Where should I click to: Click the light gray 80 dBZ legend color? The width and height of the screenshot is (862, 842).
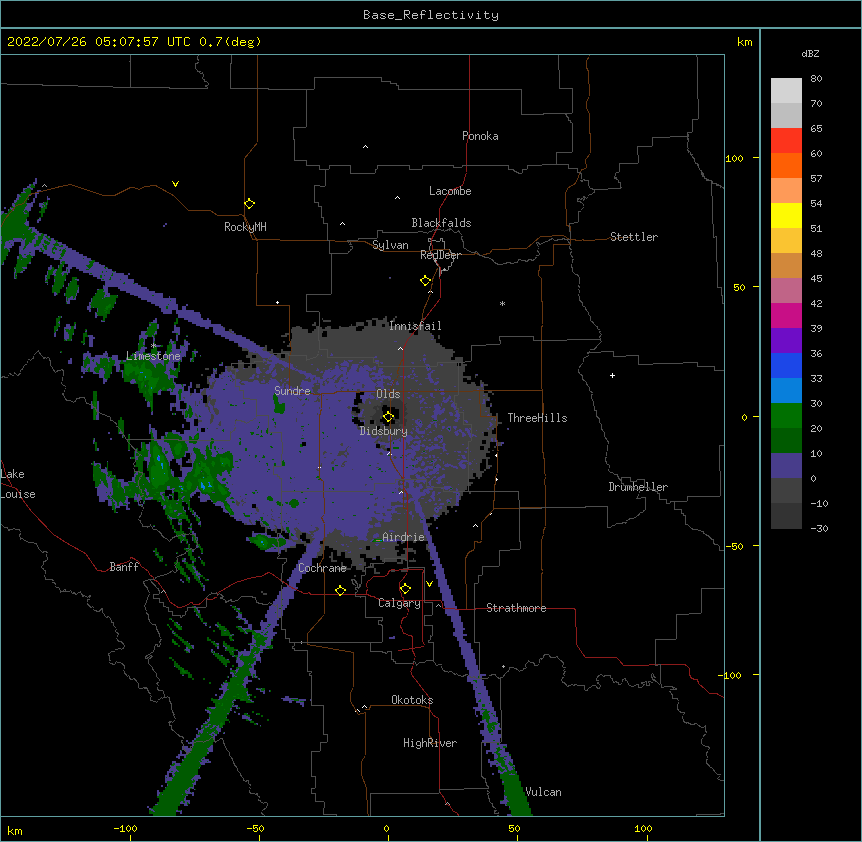click(786, 91)
